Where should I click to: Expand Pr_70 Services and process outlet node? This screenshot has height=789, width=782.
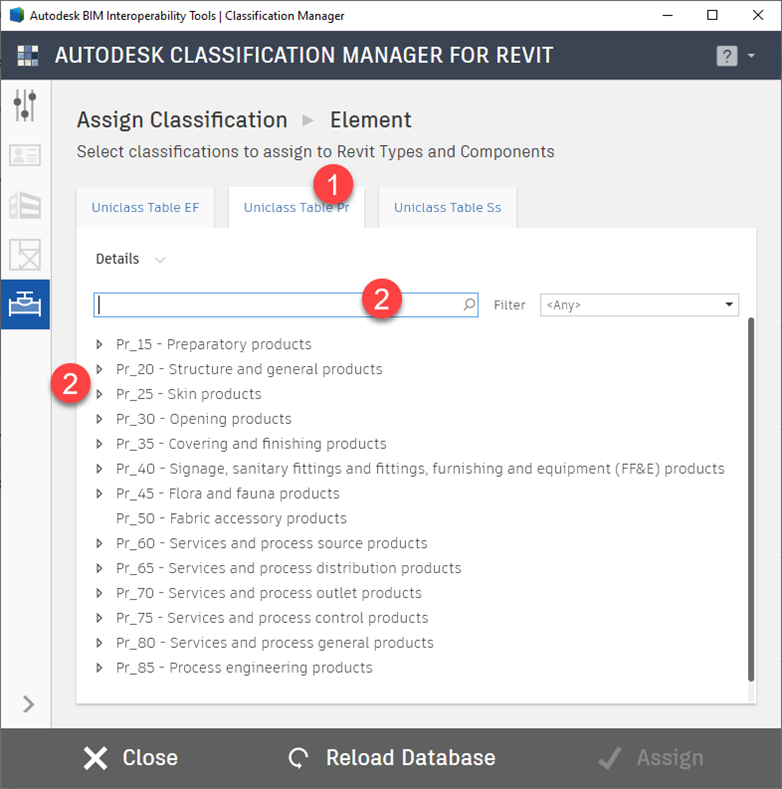99,593
